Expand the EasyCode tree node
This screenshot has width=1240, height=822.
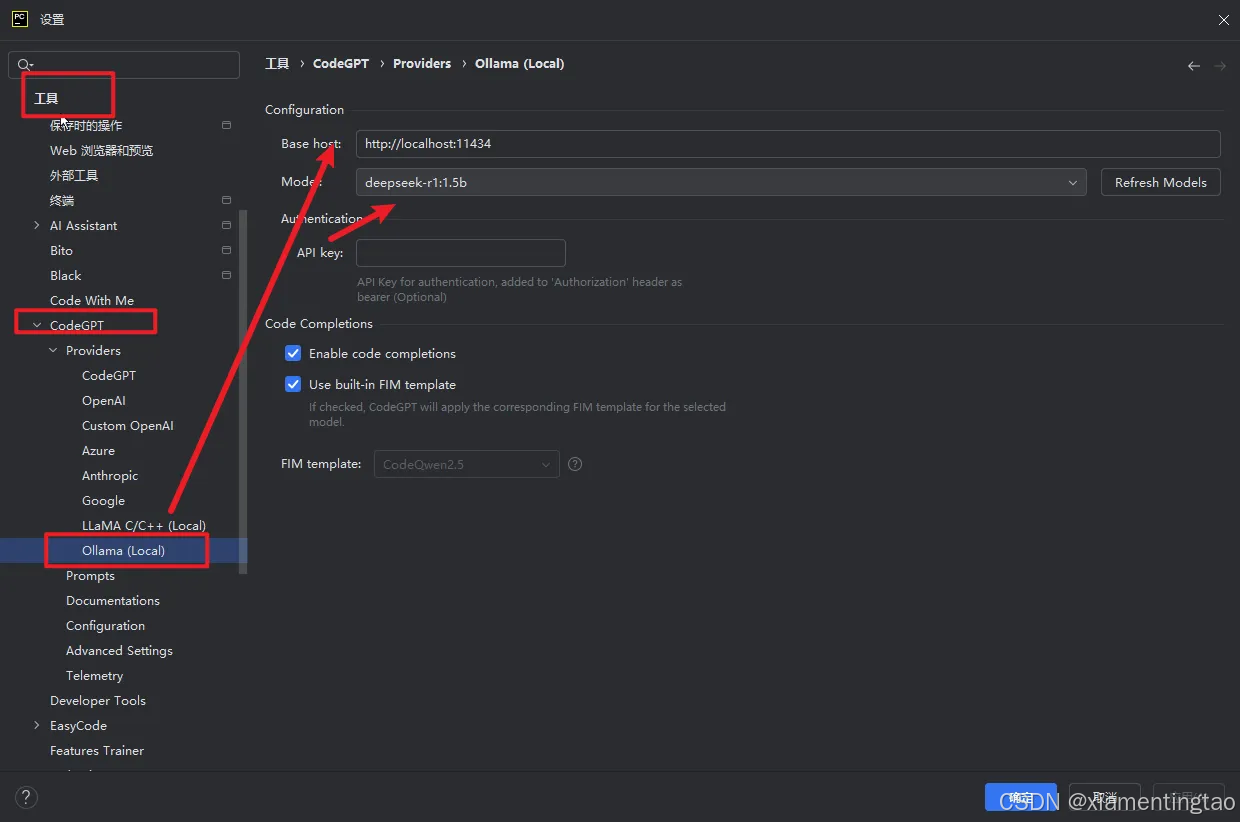point(37,726)
